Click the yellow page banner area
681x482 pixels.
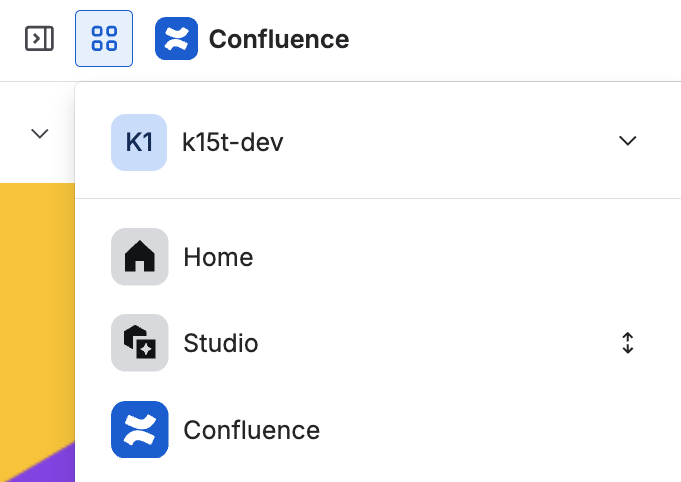36,300
